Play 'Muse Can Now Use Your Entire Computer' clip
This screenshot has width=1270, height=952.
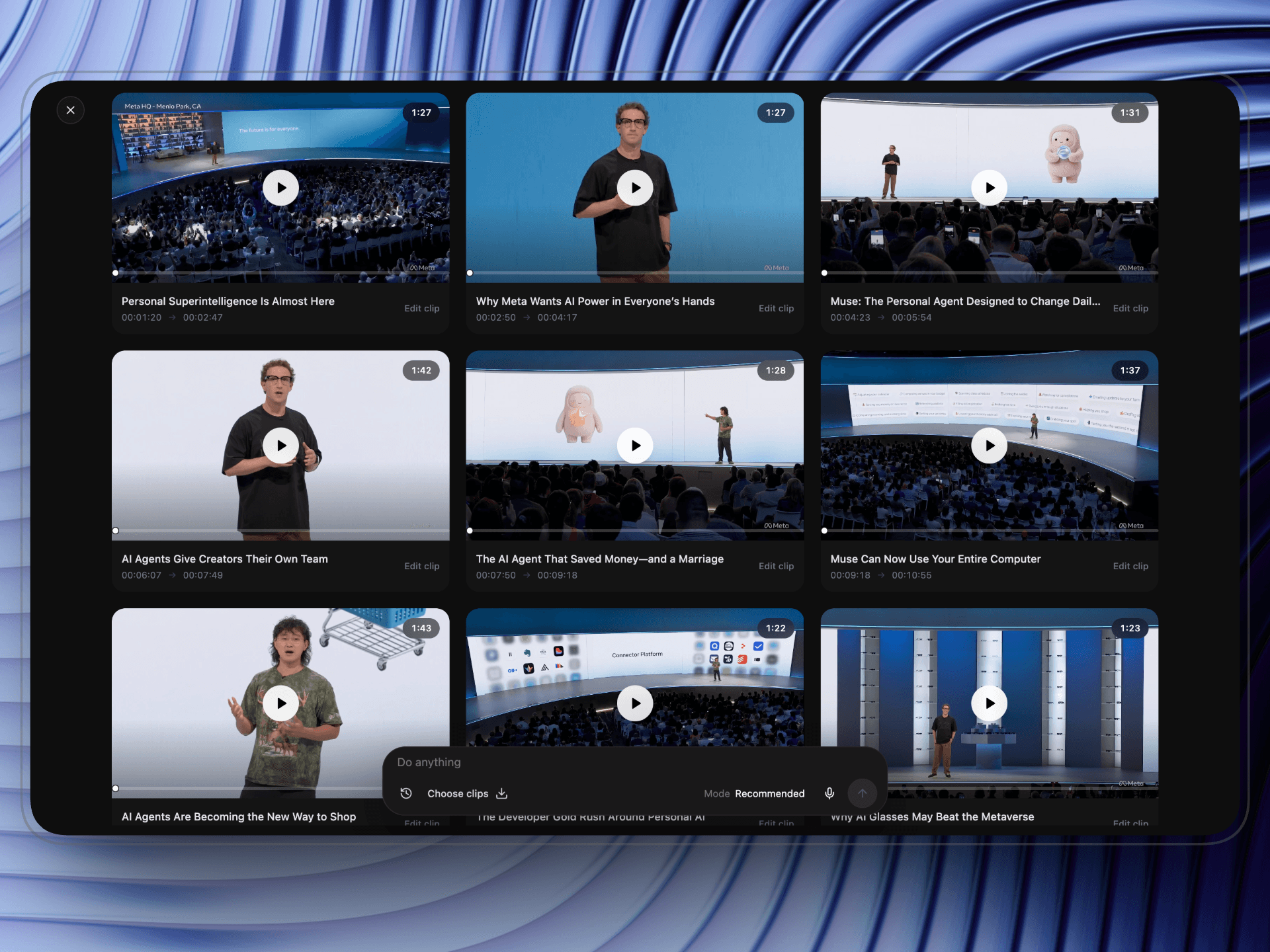990,446
